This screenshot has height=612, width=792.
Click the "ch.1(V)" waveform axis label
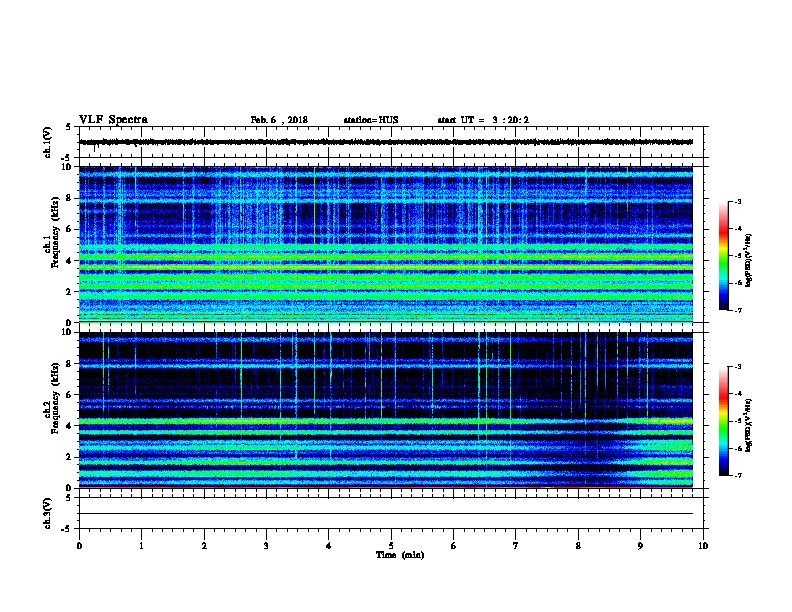pos(48,142)
